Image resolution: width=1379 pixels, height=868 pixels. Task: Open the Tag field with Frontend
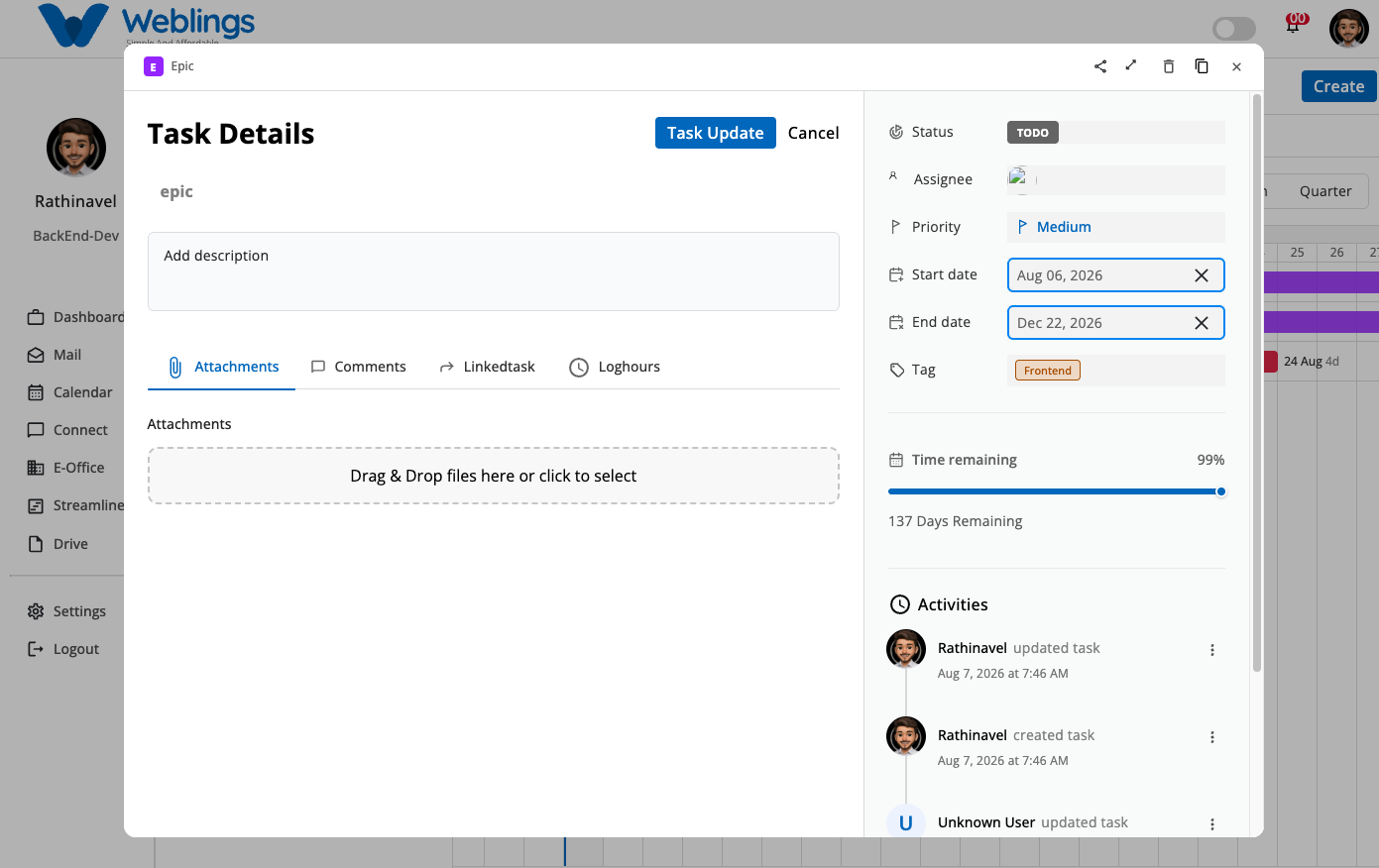1116,371
